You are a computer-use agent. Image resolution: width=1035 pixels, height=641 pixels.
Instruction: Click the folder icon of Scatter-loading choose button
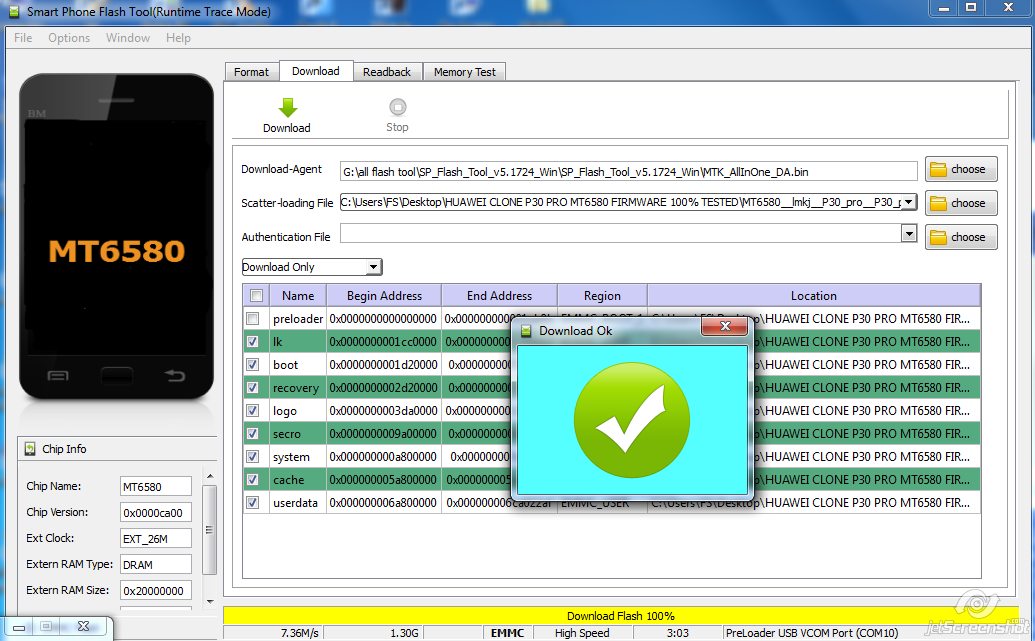point(938,203)
